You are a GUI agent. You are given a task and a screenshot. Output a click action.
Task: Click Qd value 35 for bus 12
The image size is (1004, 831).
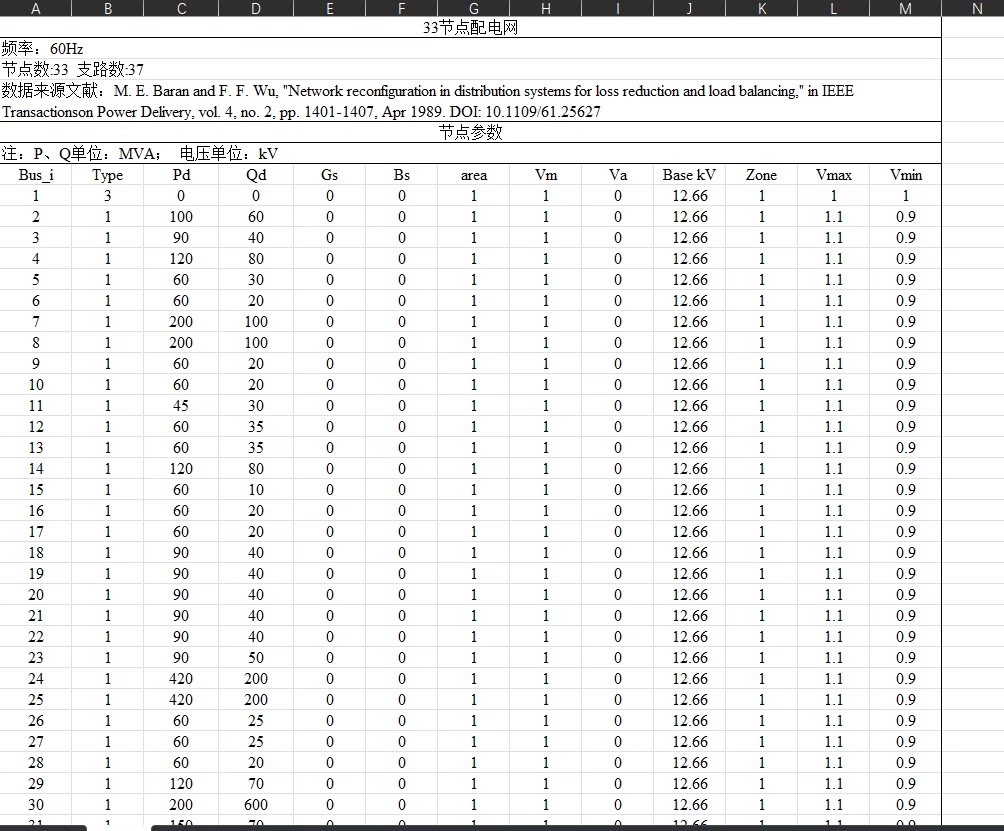click(x=256, y=427)
